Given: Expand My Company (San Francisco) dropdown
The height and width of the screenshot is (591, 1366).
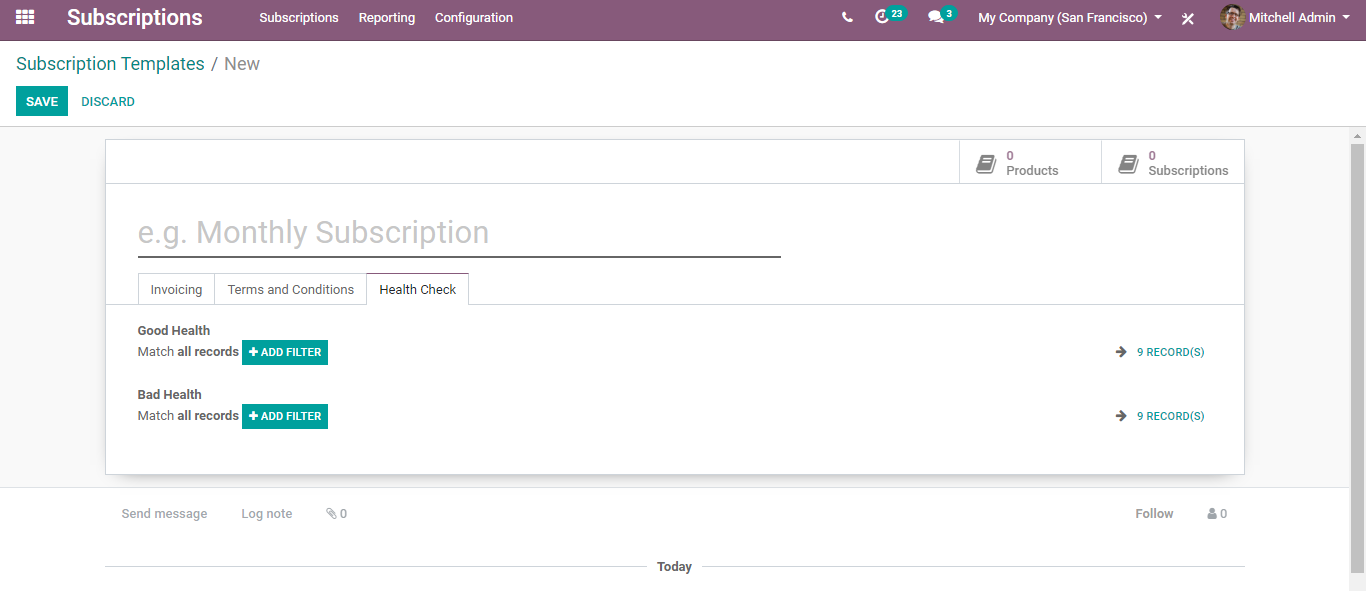Looking at the screenshot, I should [1070, 17].
